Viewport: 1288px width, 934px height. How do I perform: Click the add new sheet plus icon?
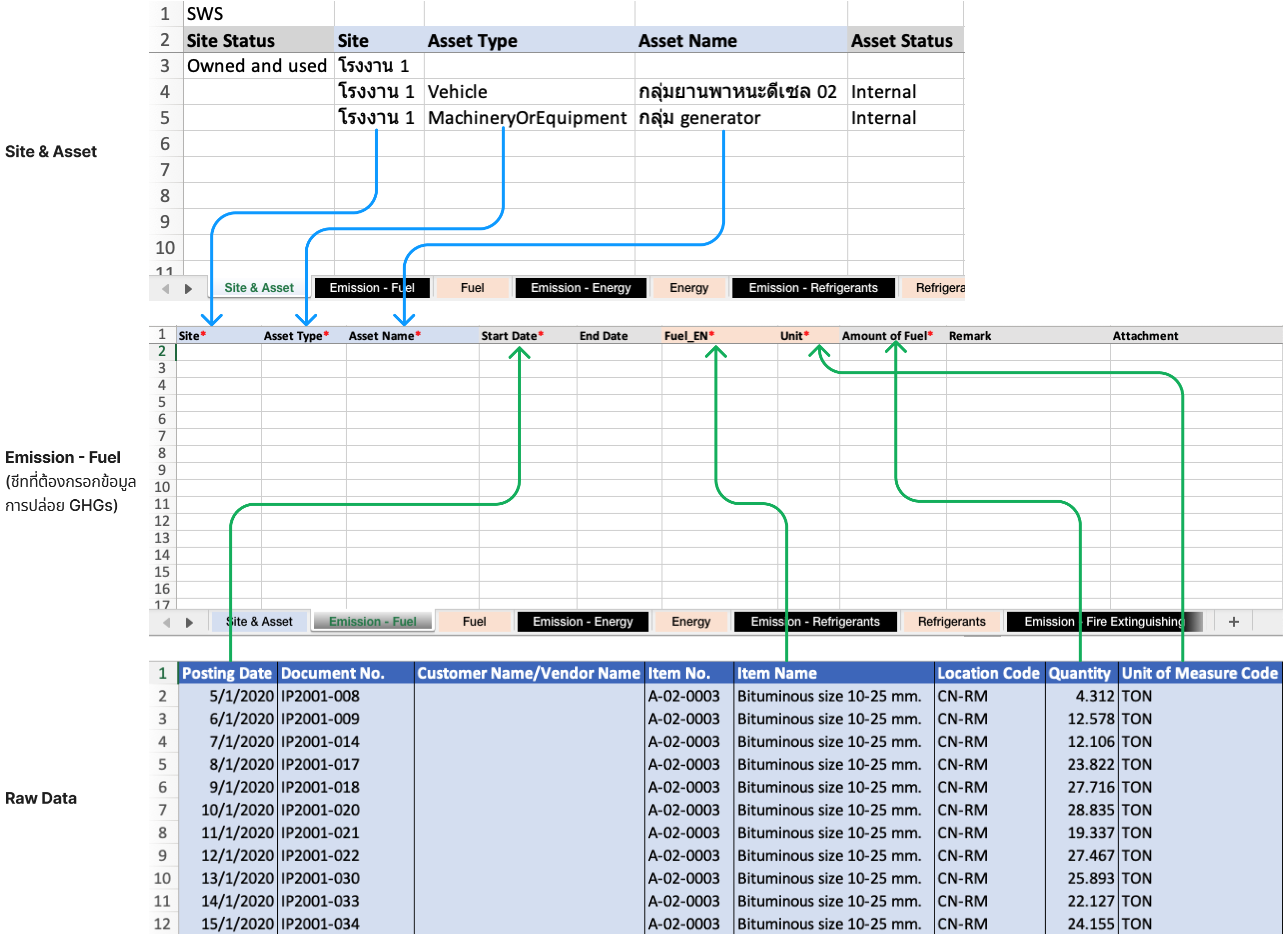[1233, 622]
